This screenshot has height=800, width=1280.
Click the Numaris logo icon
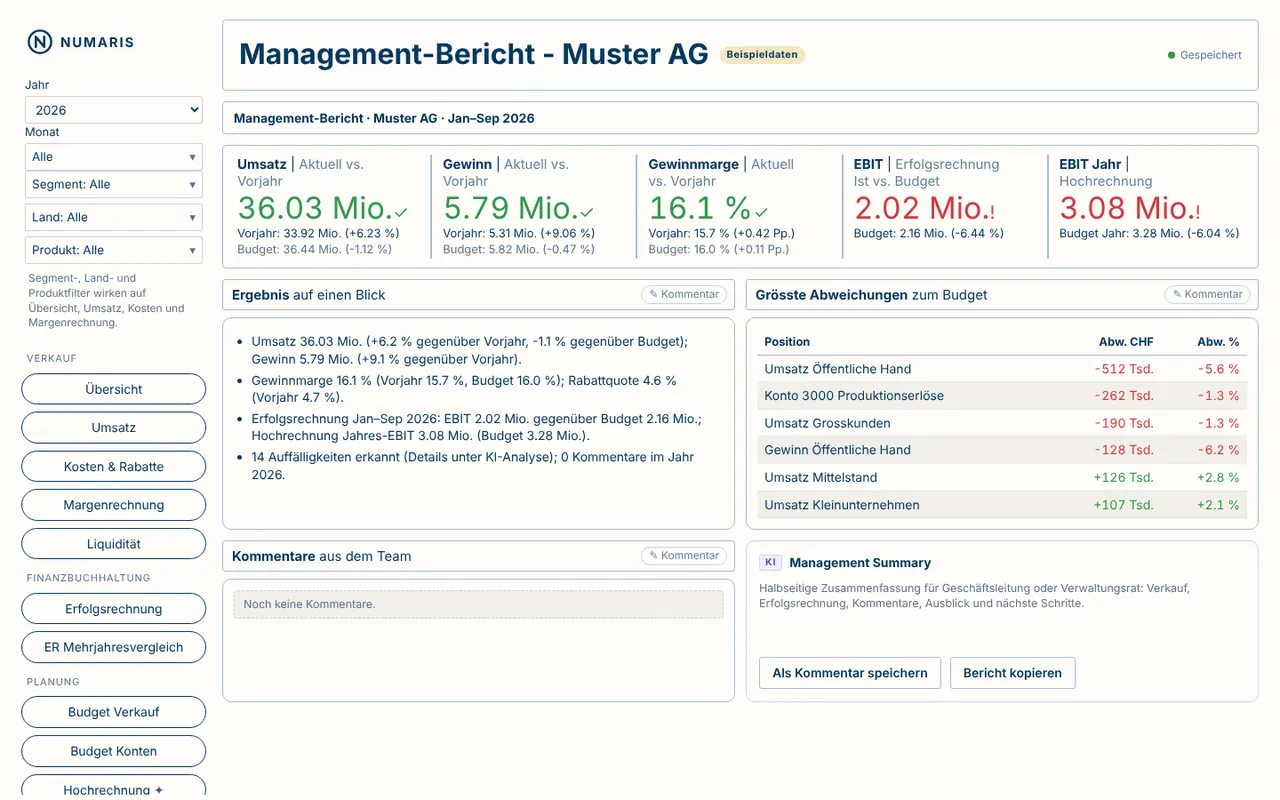pos(39,42)
